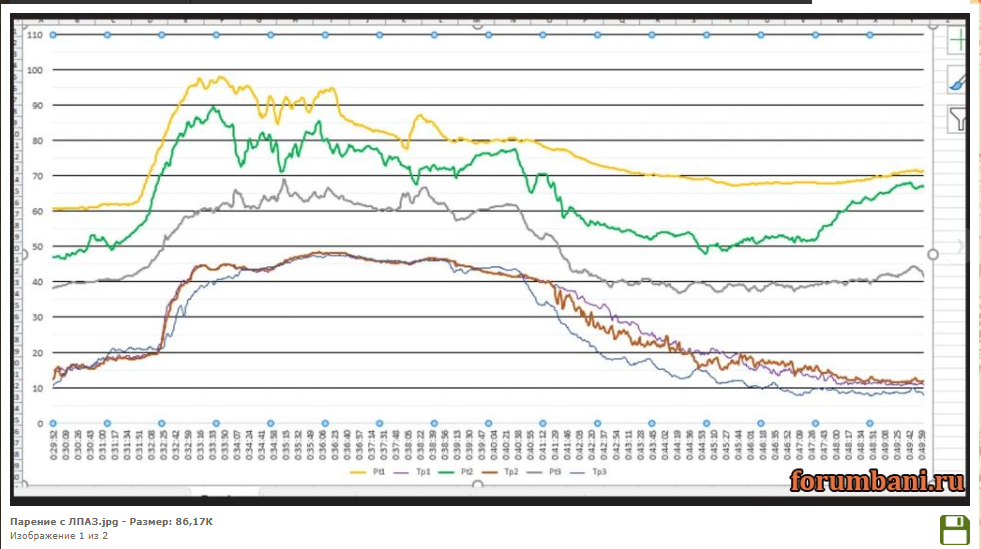Select the brown Tp2 line's color swatch in legend
Image resolution: width=981 pixels, height=549 pixels.
click(490, 472)
